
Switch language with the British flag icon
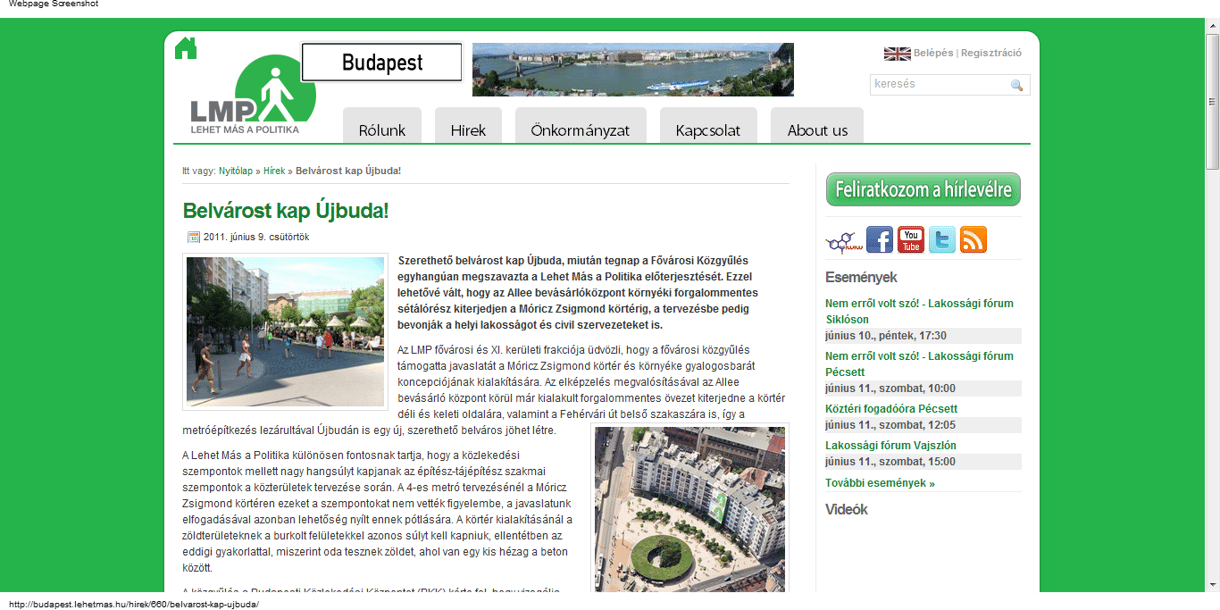point(897,53)
